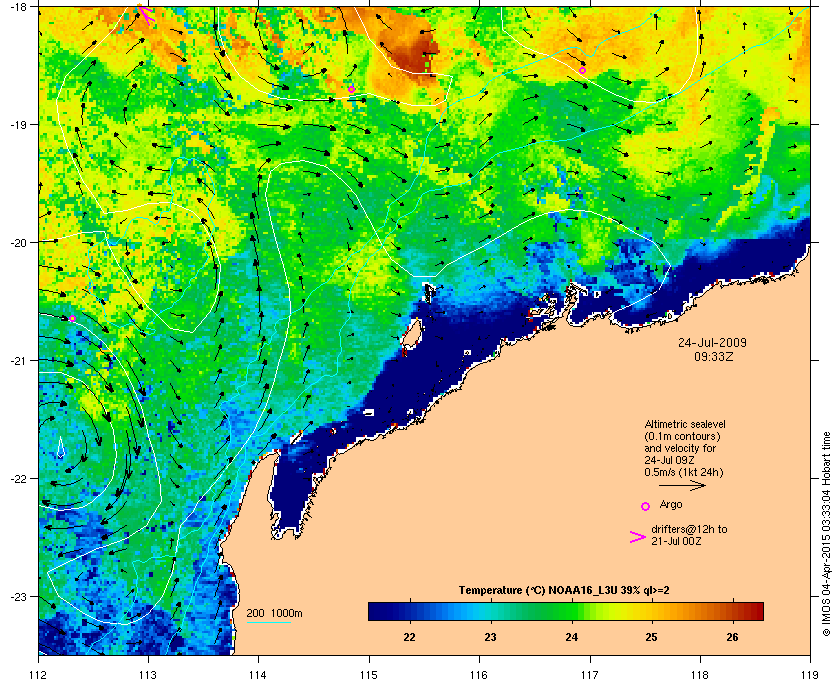The height and width of the screenshot is (680, 840).
Task: Click the '21-Jul 00Z' legend text
Action: [676, 541]
